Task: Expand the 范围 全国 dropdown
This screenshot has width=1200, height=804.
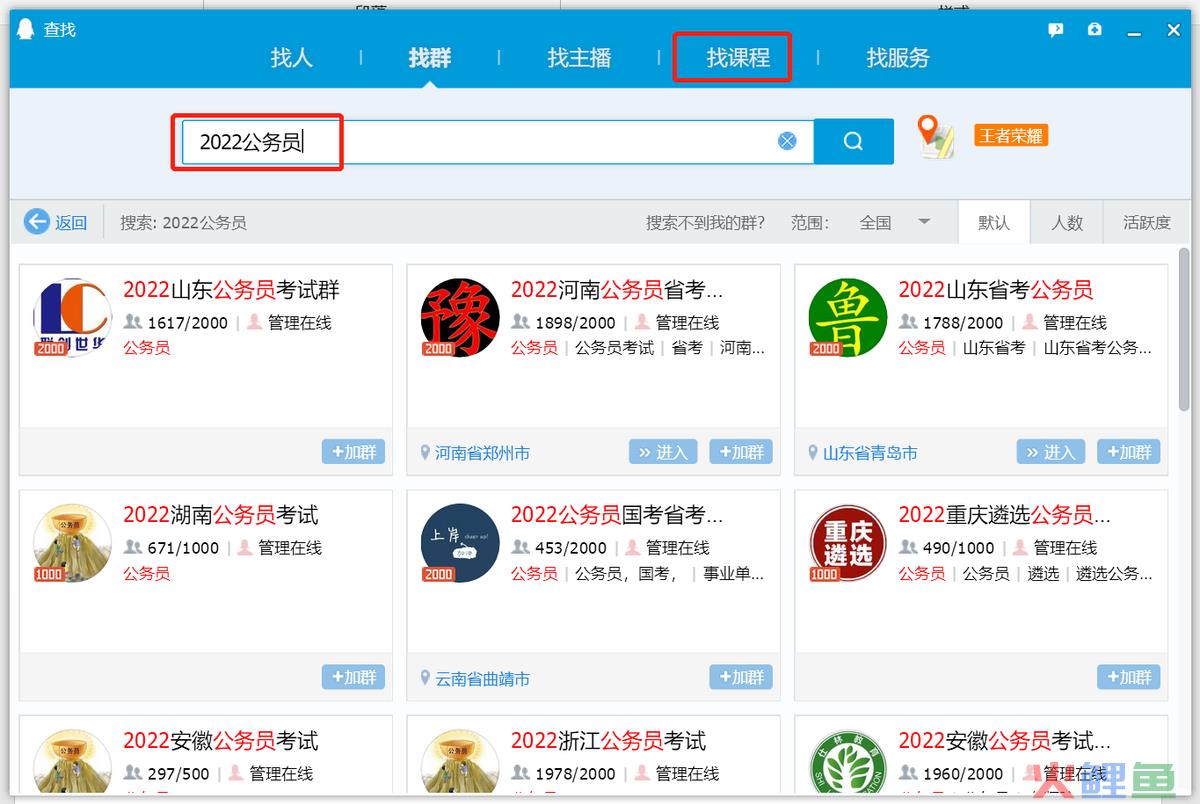Action: coord(895,223)
